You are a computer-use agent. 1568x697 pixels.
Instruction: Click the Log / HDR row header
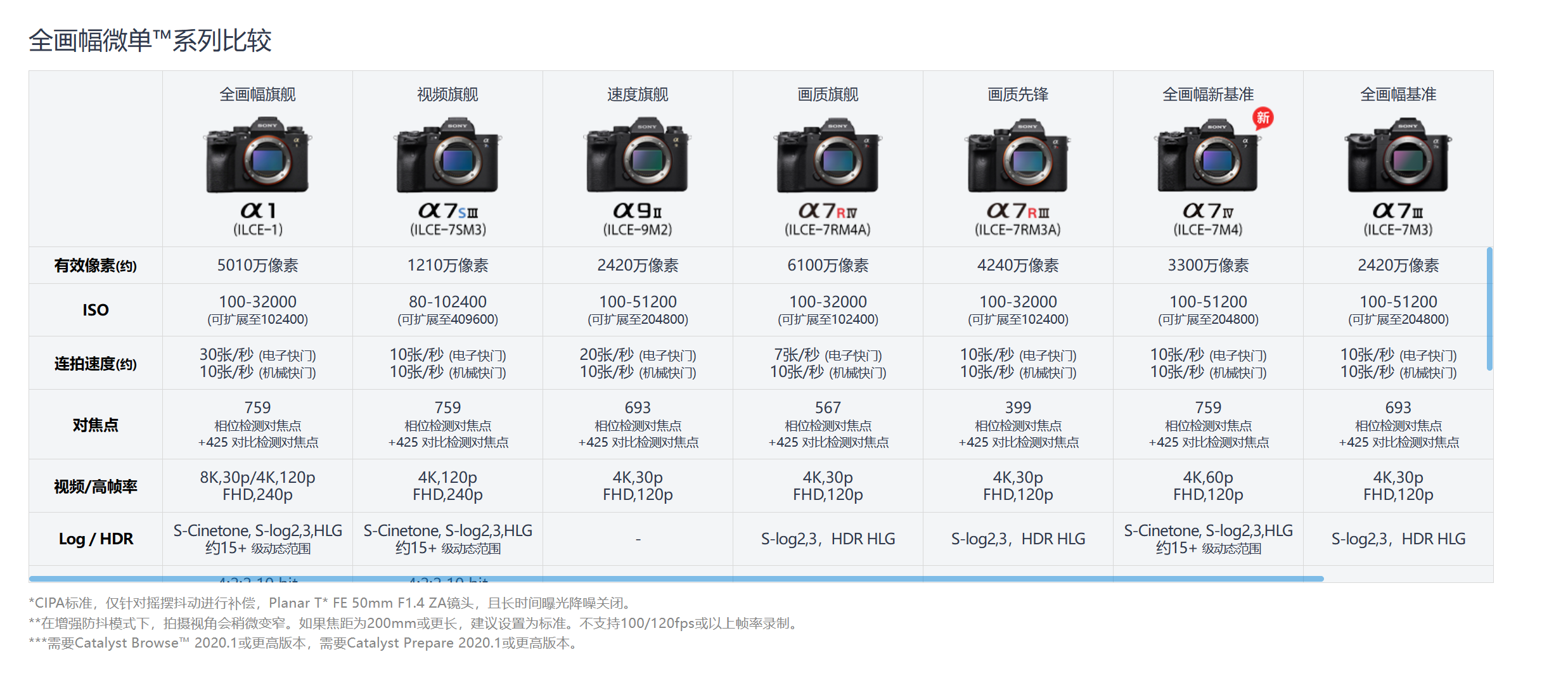[96, 539]
